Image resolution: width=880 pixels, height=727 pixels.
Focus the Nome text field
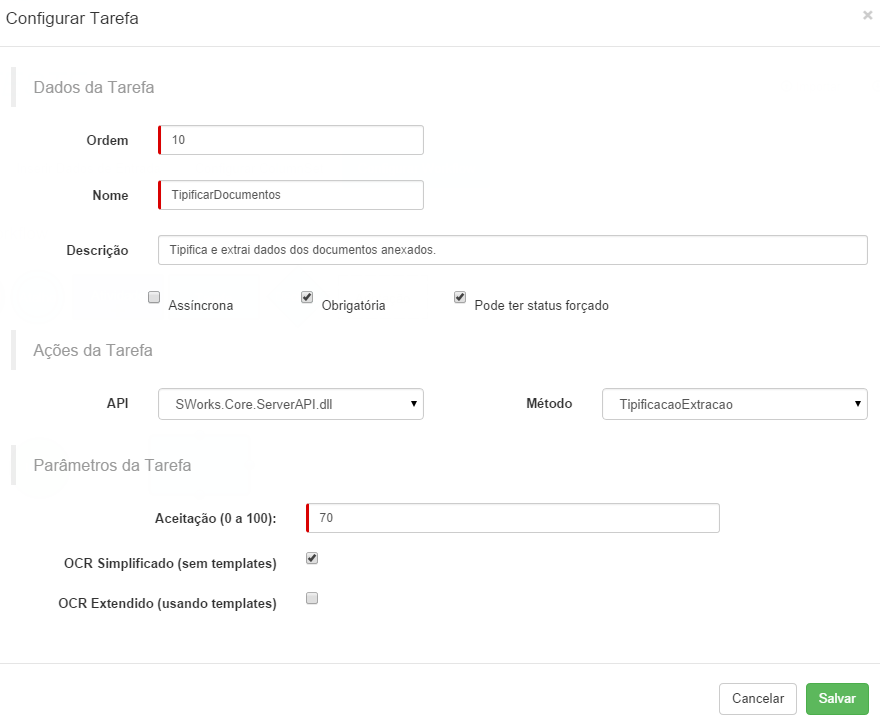point(291,195)
